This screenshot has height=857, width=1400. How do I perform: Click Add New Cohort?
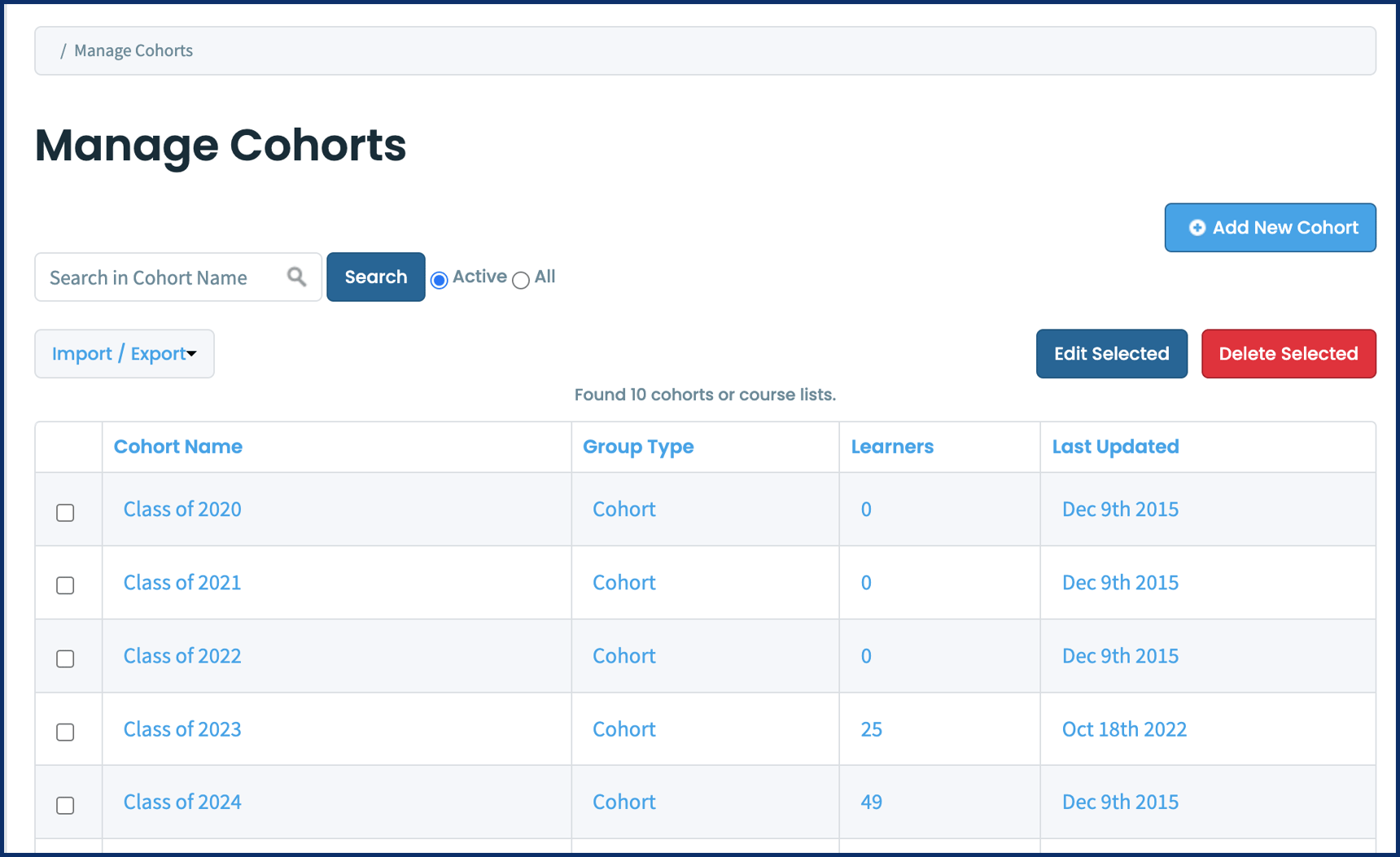(x=1270, y=228)
